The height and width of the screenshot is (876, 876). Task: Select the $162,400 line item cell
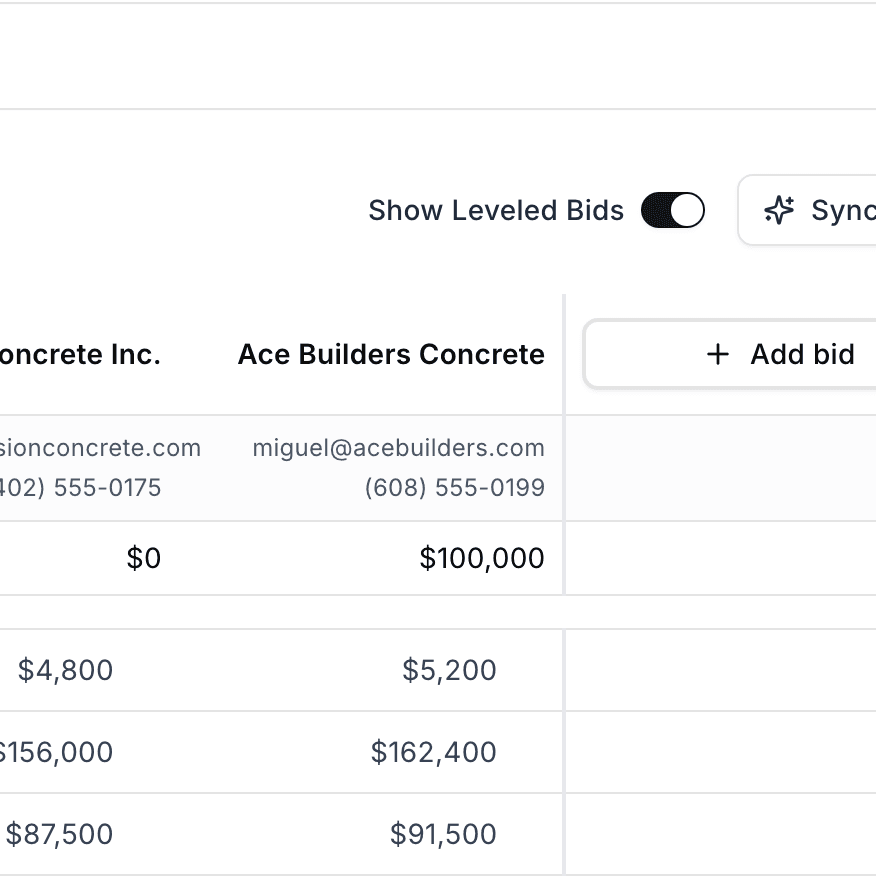[x=433, y=752]
